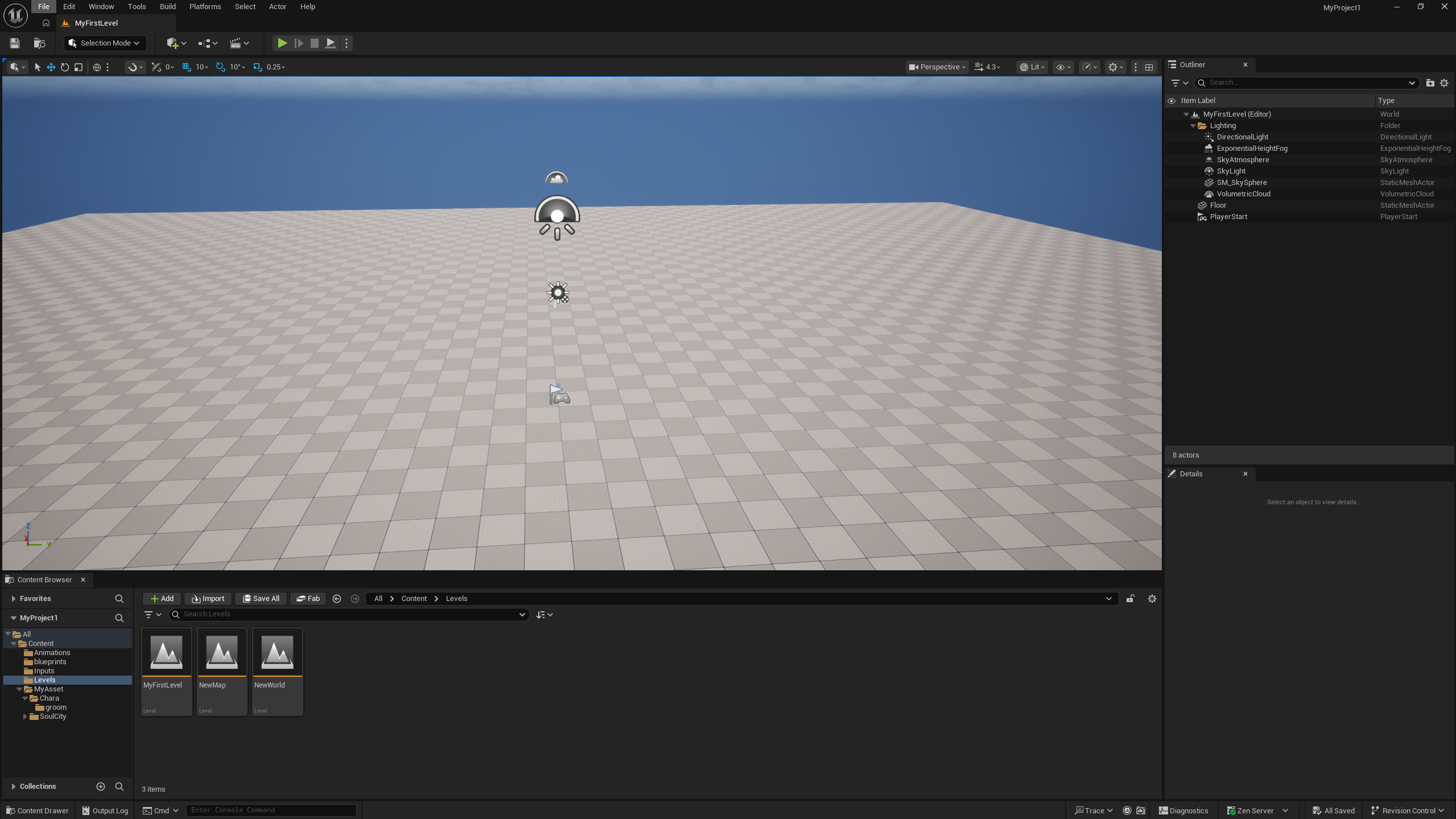Click the Save All button
The height and width of the screenshot is (819, 1456).
coord(261,599)
